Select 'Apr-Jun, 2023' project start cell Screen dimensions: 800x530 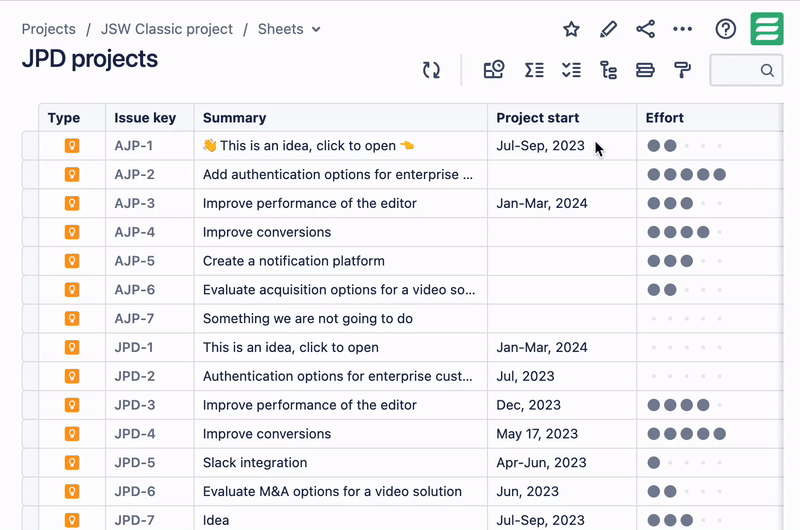pos(562,463)
